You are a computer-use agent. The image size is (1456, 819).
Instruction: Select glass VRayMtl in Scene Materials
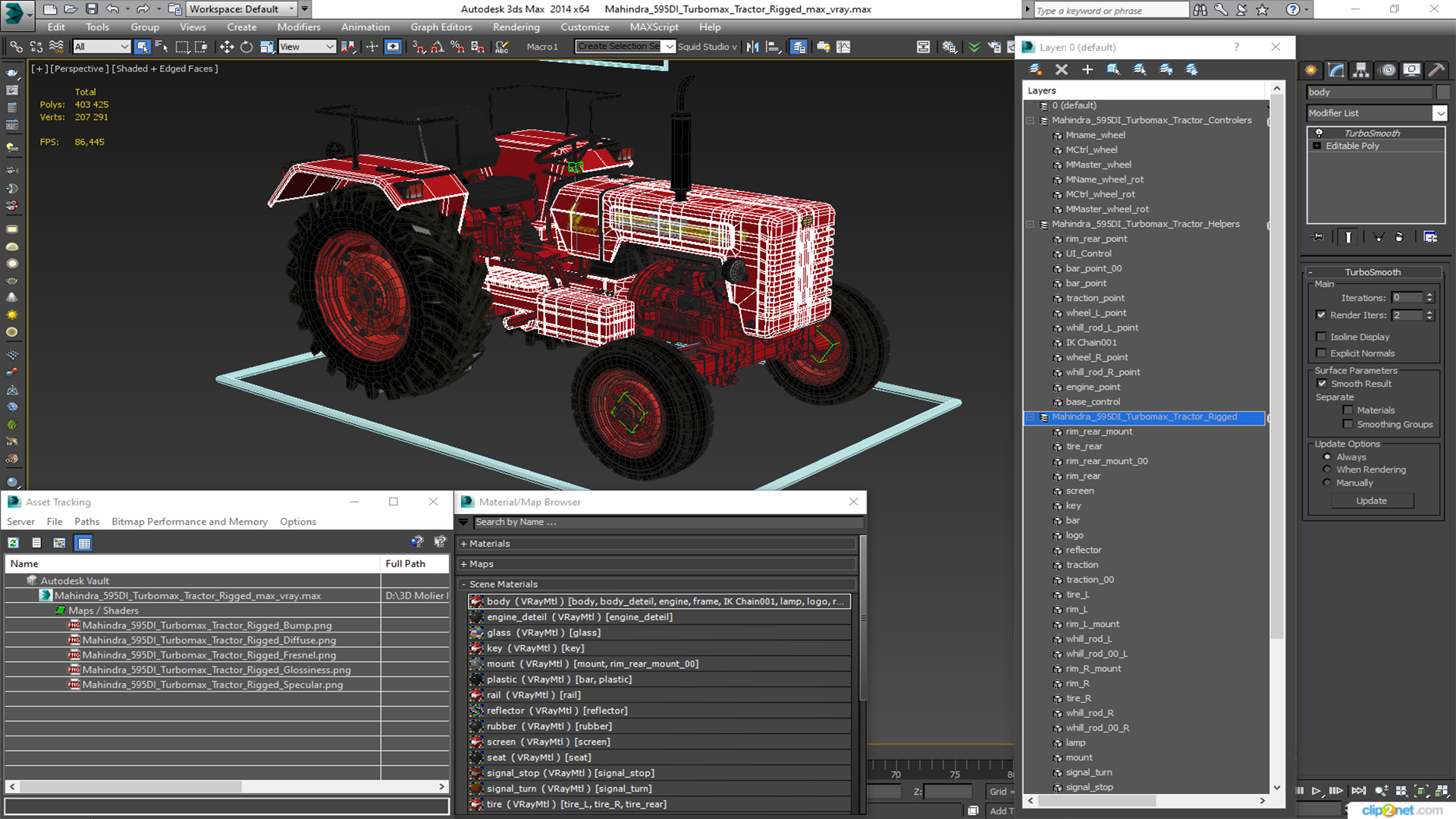[660, 632]
